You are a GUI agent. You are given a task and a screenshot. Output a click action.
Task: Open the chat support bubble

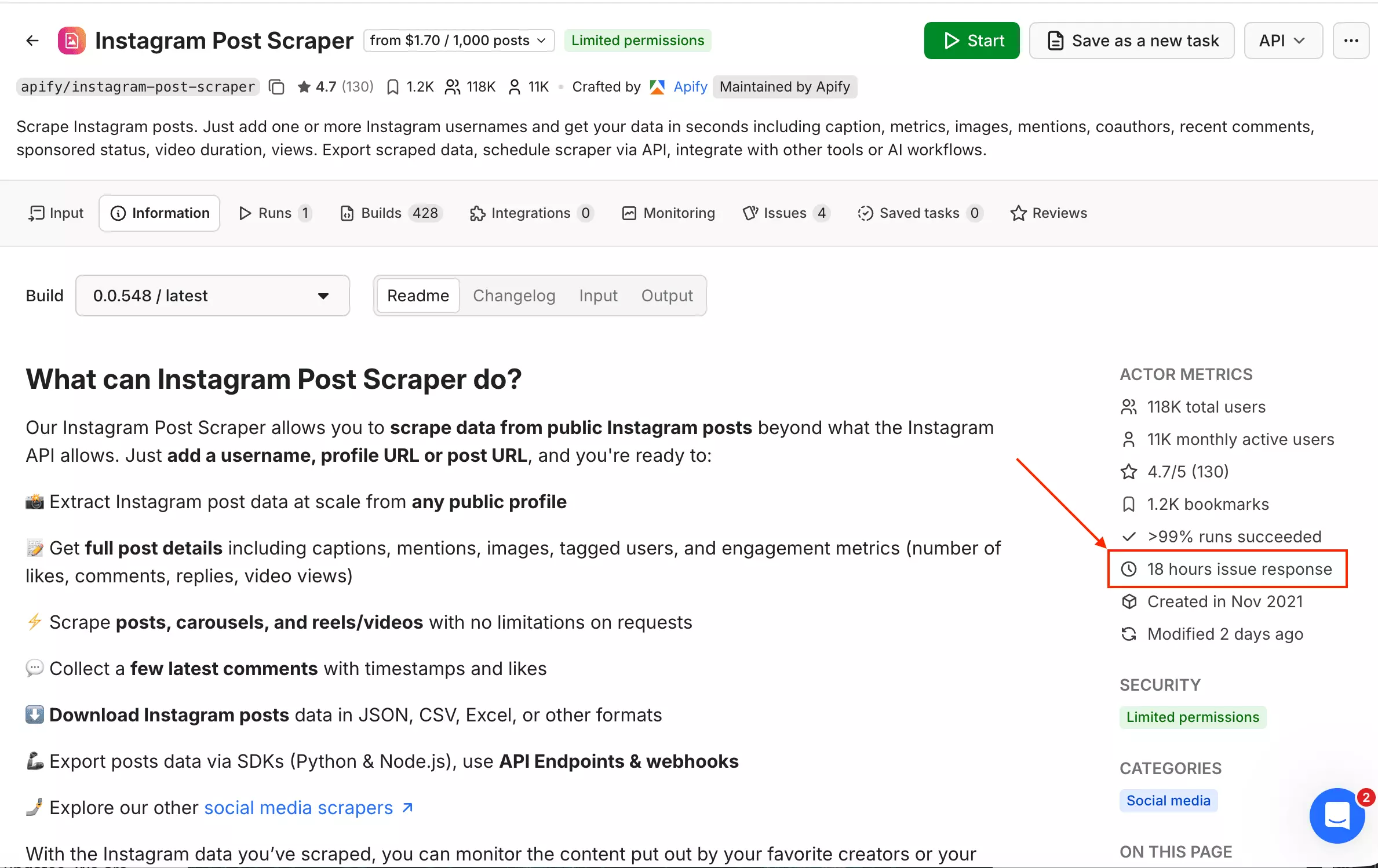point(1337,815)
